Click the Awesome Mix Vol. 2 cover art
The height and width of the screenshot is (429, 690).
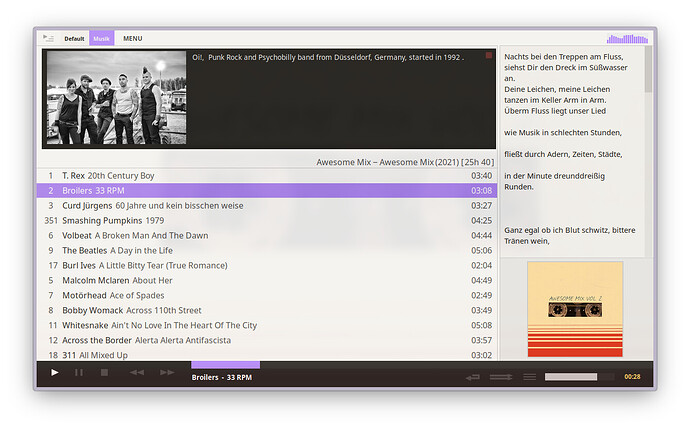(575, 309)
